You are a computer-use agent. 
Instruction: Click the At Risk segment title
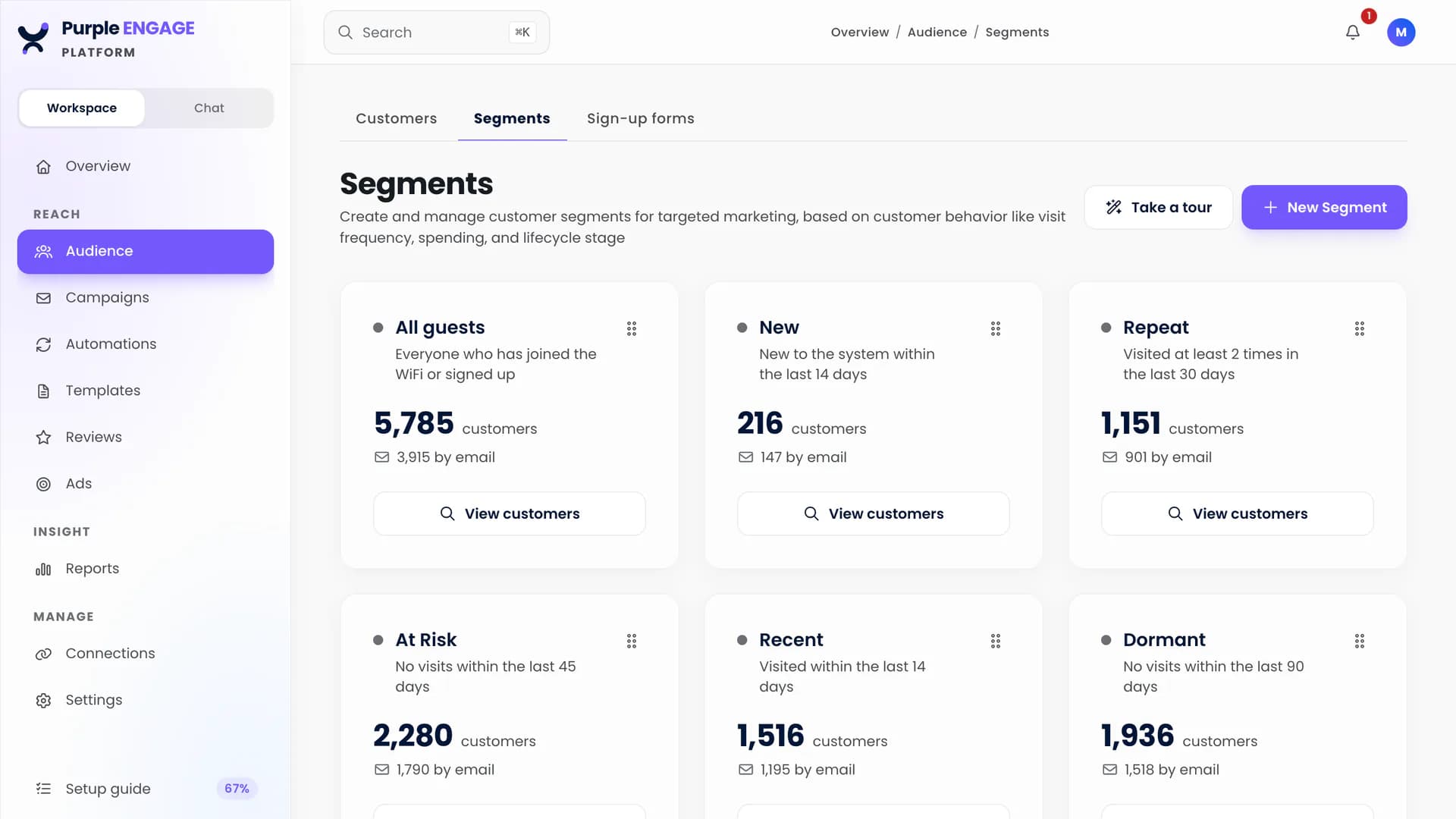426,640
